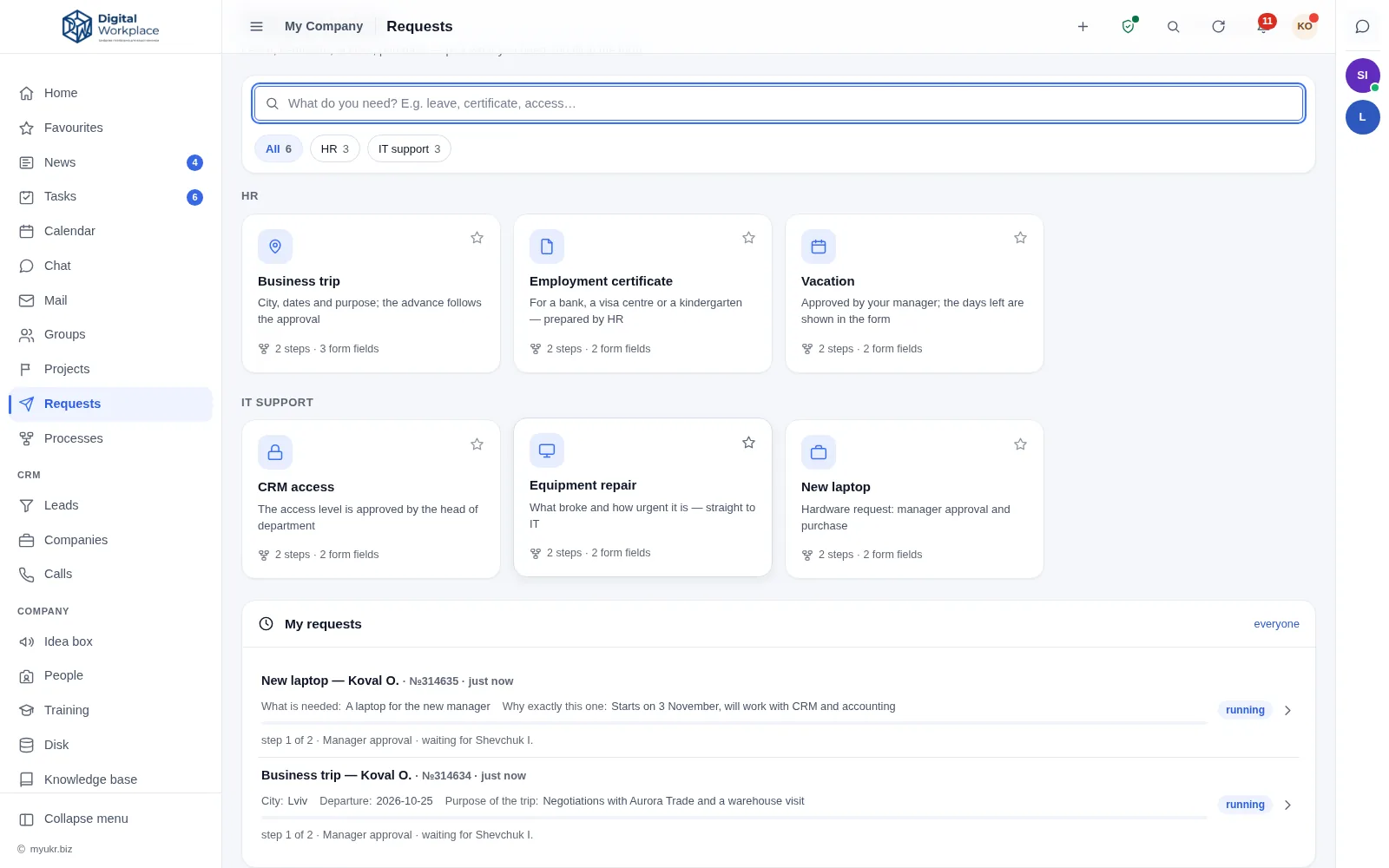Screen dimensions: 1389x868
Task: Click the CRM access lock icon
Action: [x=275, y=452]
